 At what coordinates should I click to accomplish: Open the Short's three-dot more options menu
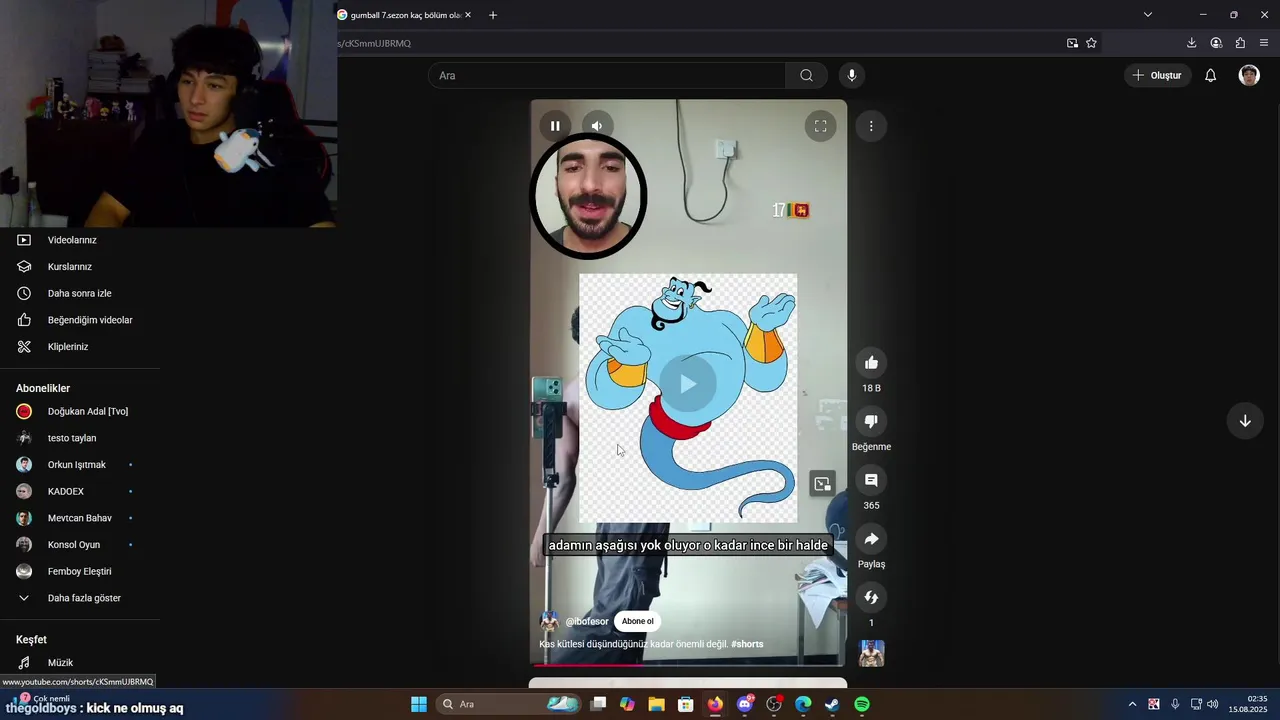(x=871, y=126)
